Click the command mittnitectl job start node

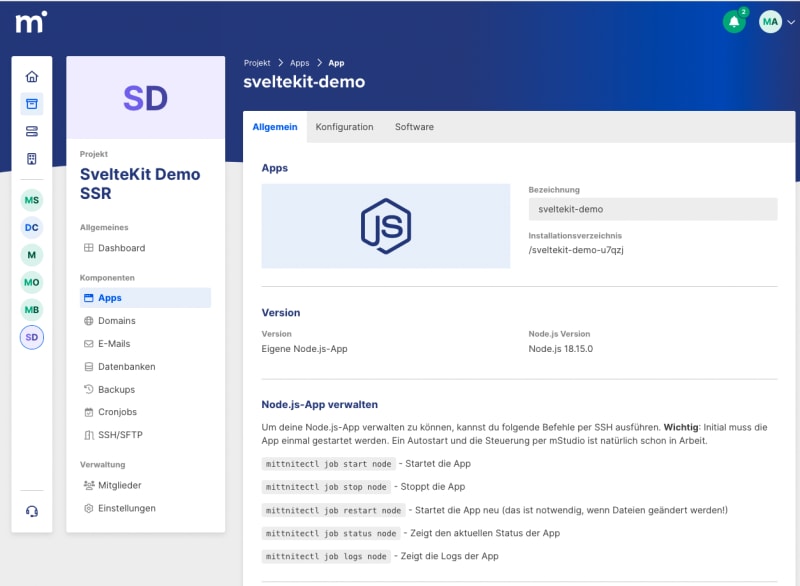click(x=329, y=464)
